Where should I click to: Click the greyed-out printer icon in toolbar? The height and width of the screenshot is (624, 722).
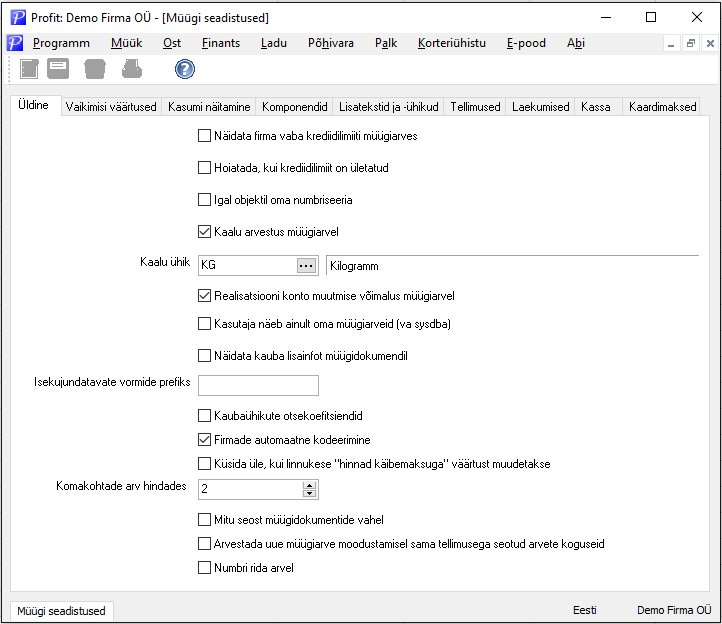click(132, 69)
